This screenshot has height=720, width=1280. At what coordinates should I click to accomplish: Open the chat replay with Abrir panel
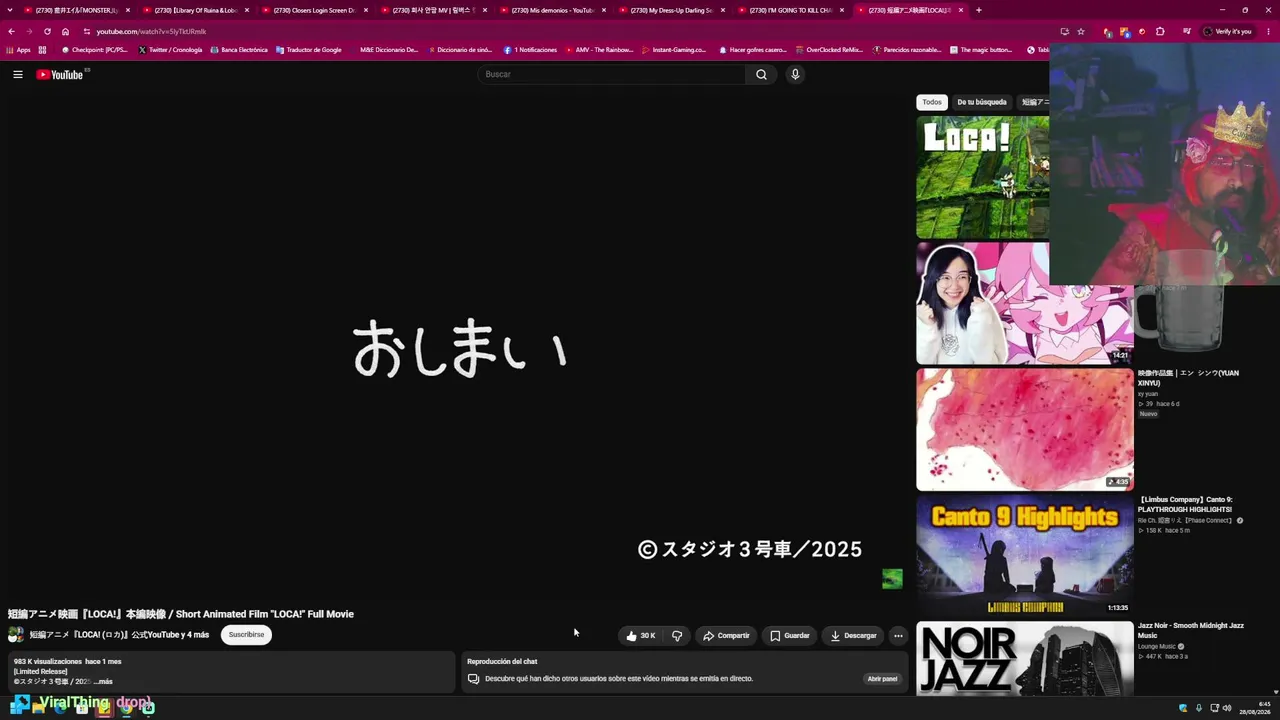[882, 679]
